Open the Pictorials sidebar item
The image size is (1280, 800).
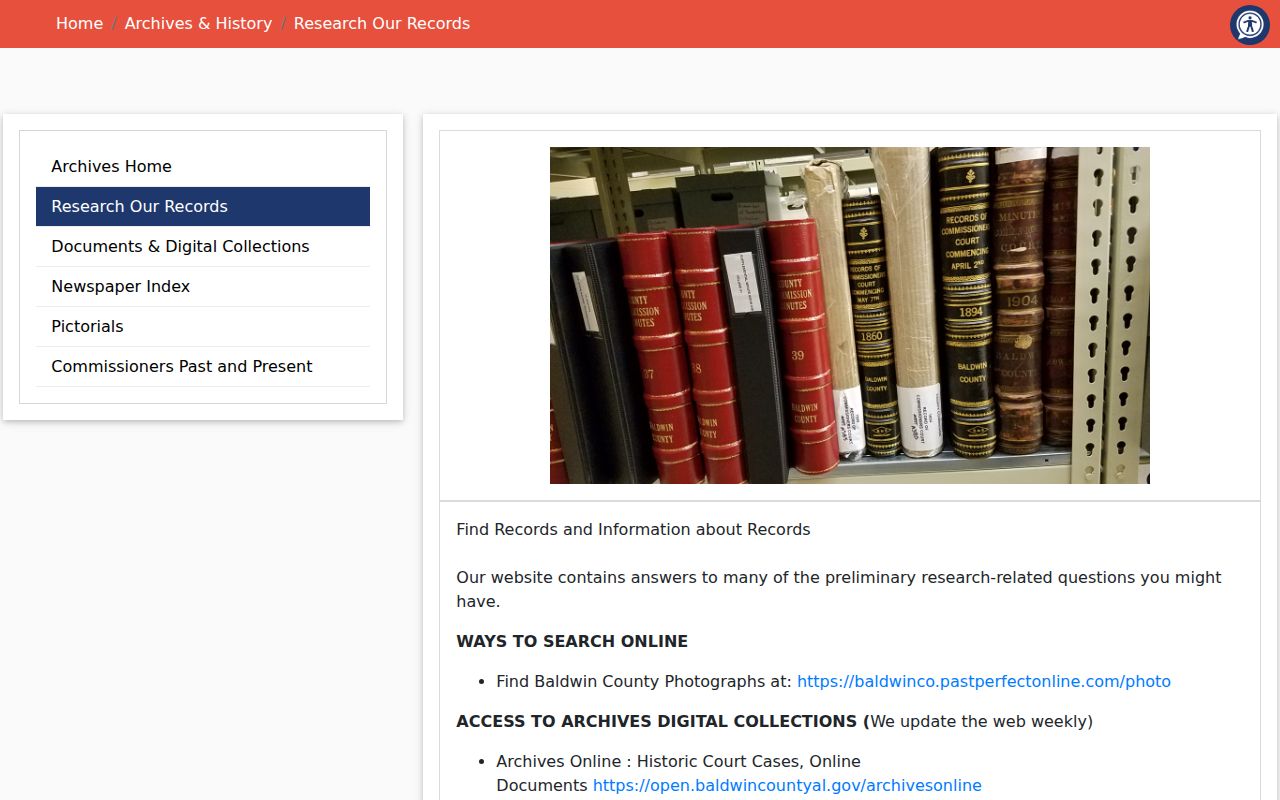click(203, 326)
